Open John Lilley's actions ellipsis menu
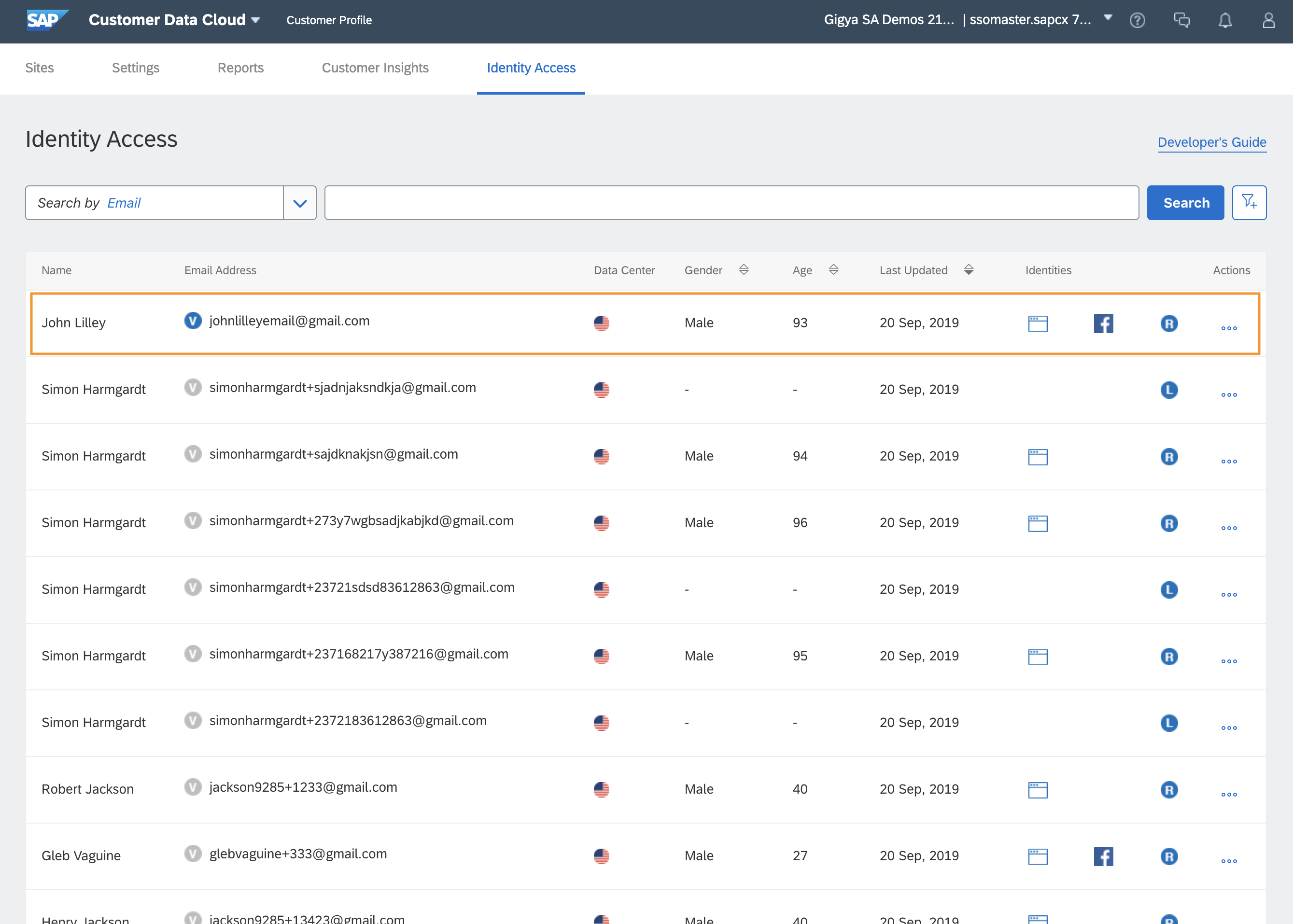Image resolution: width=1293 pixels, height=924 pixels. (x=1229, y=328)
